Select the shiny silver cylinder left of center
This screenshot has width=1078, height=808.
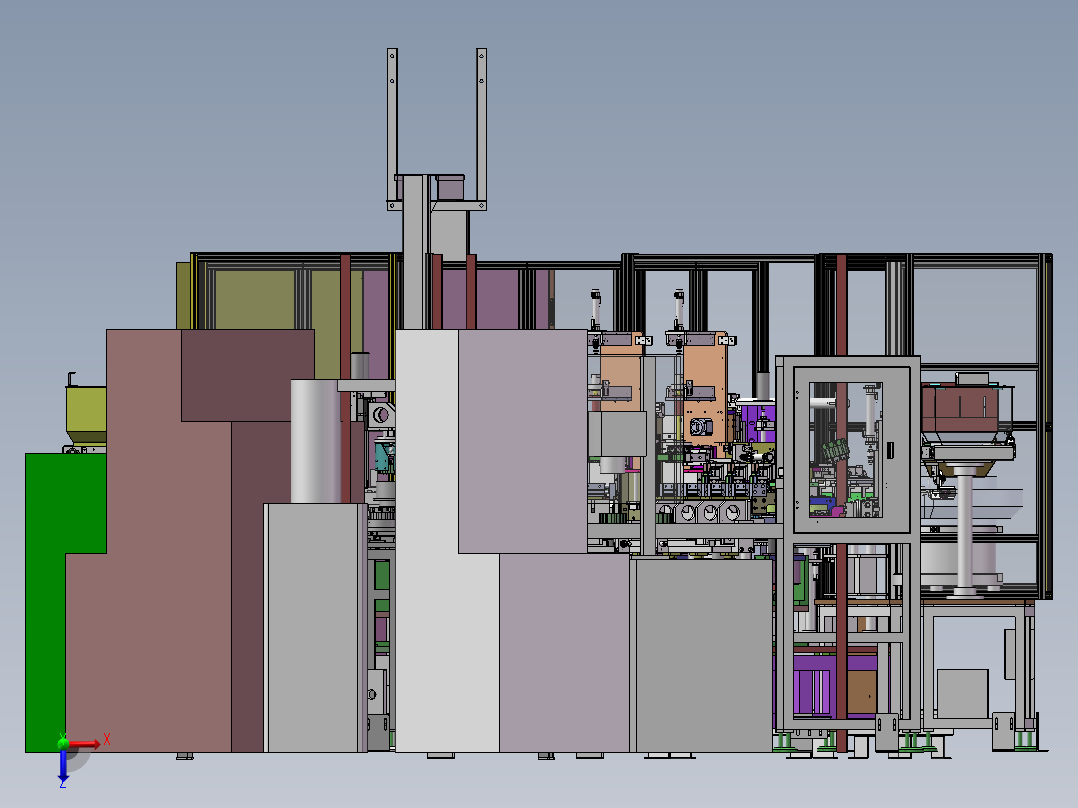(x=316, y=441)
